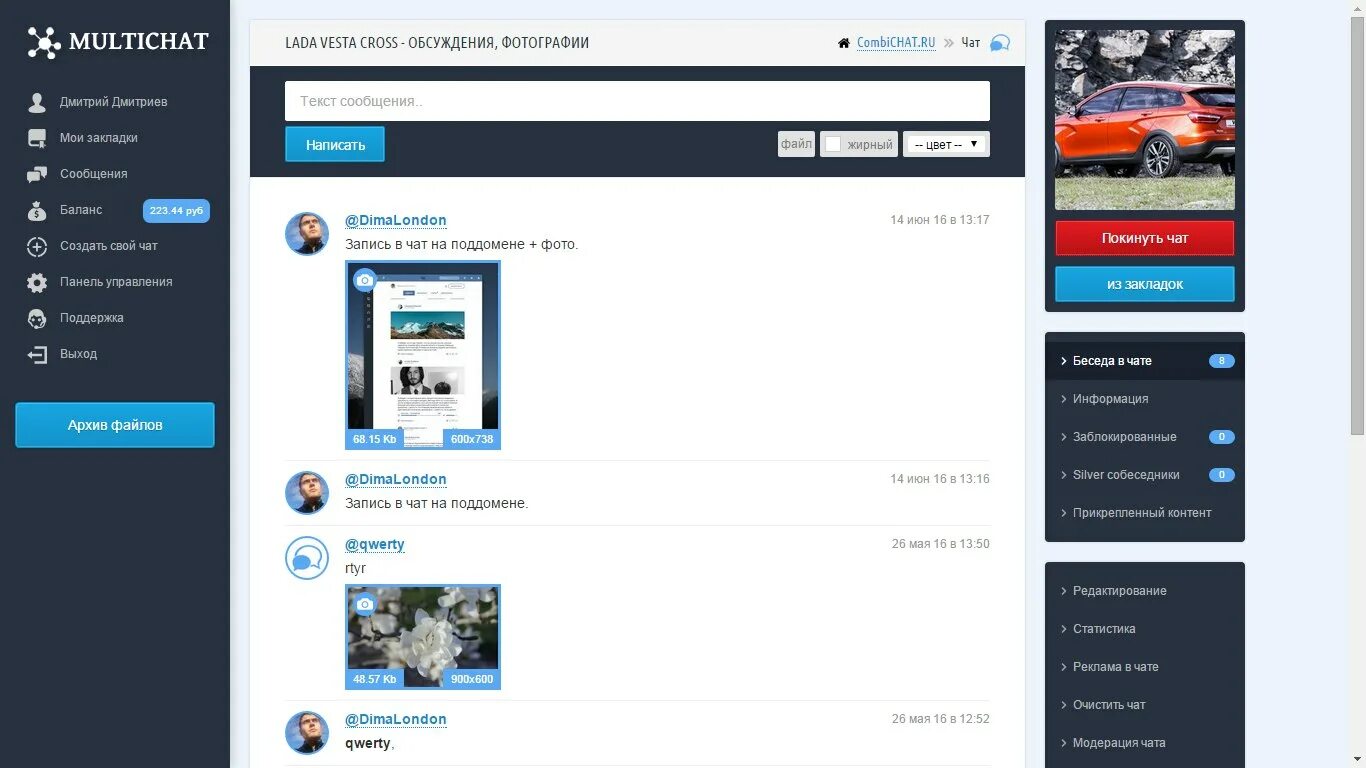Viewport: 1366px width, 768px height.
Task: Toggle the жирный bold checkbox
Action: [833, 144]
